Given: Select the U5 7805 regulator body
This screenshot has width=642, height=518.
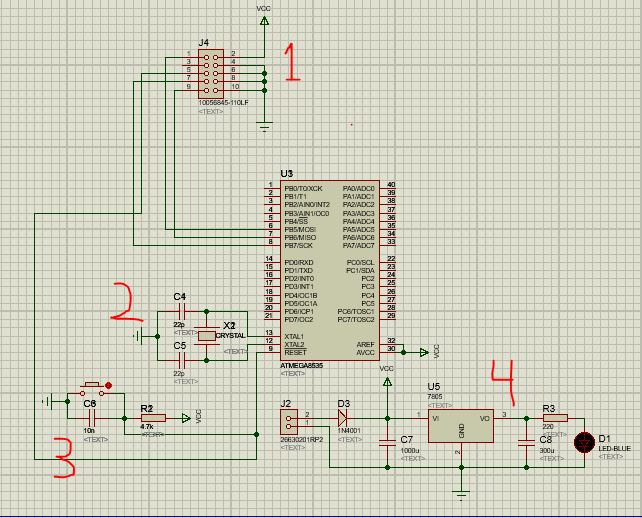Looking at the screenshot, I should 461,426.
